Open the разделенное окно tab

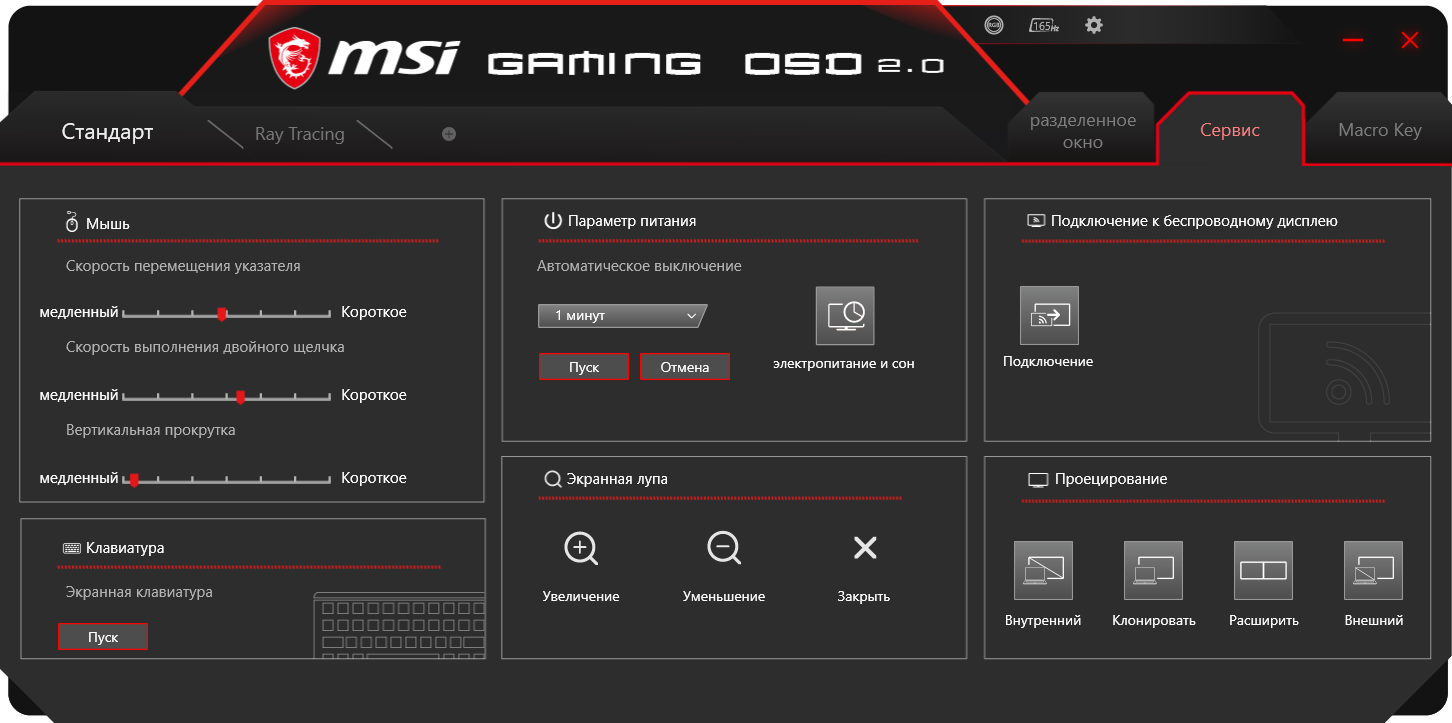(1083, 131)
